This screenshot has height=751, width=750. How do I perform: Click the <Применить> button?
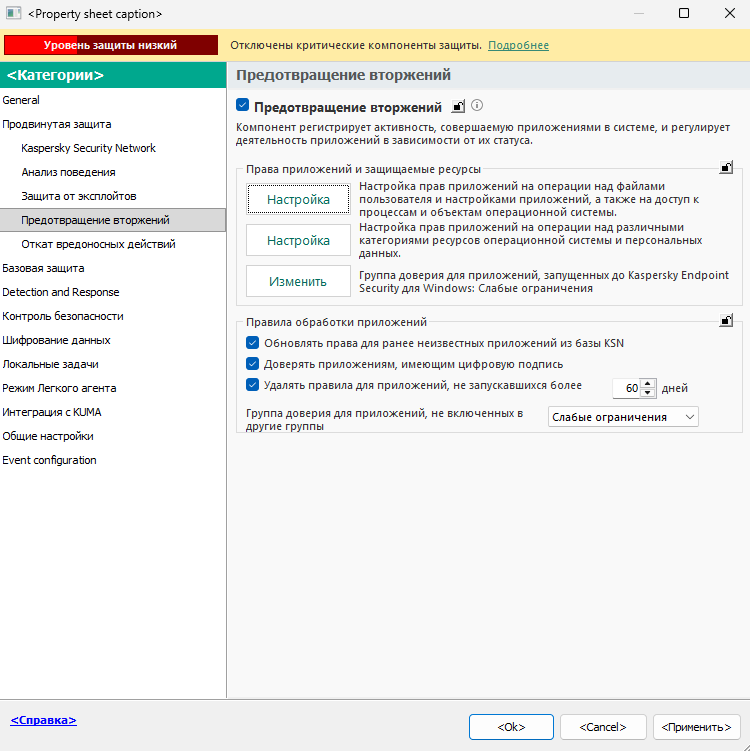[697, 727]
